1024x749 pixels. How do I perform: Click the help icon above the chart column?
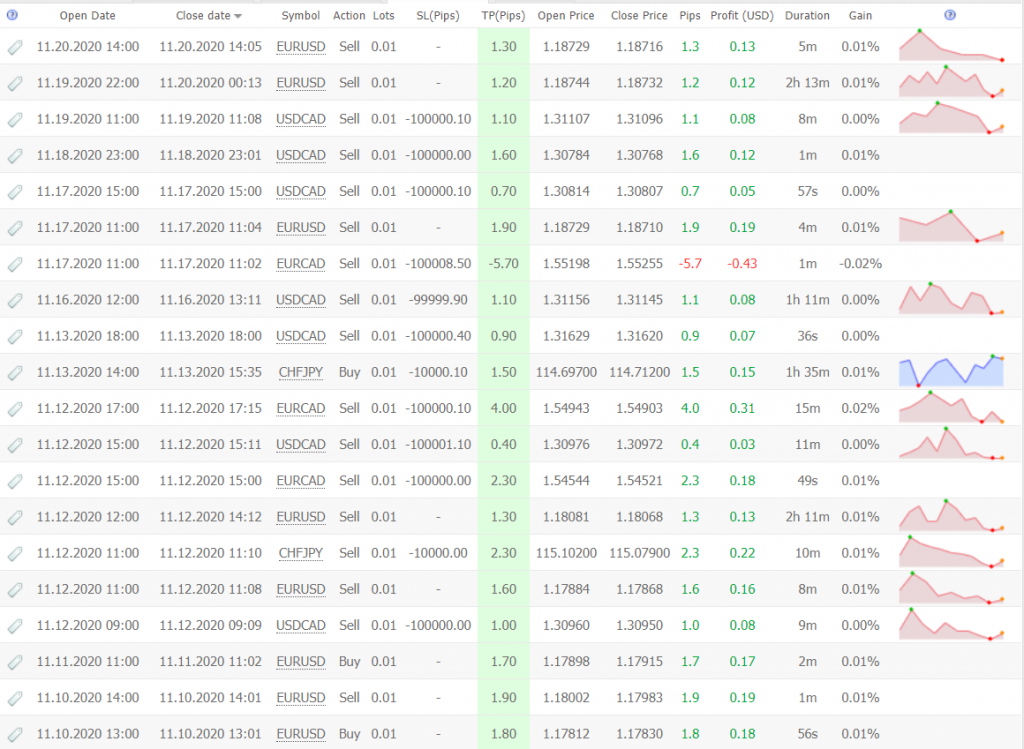pyautogui.click(x=949, y=15)
